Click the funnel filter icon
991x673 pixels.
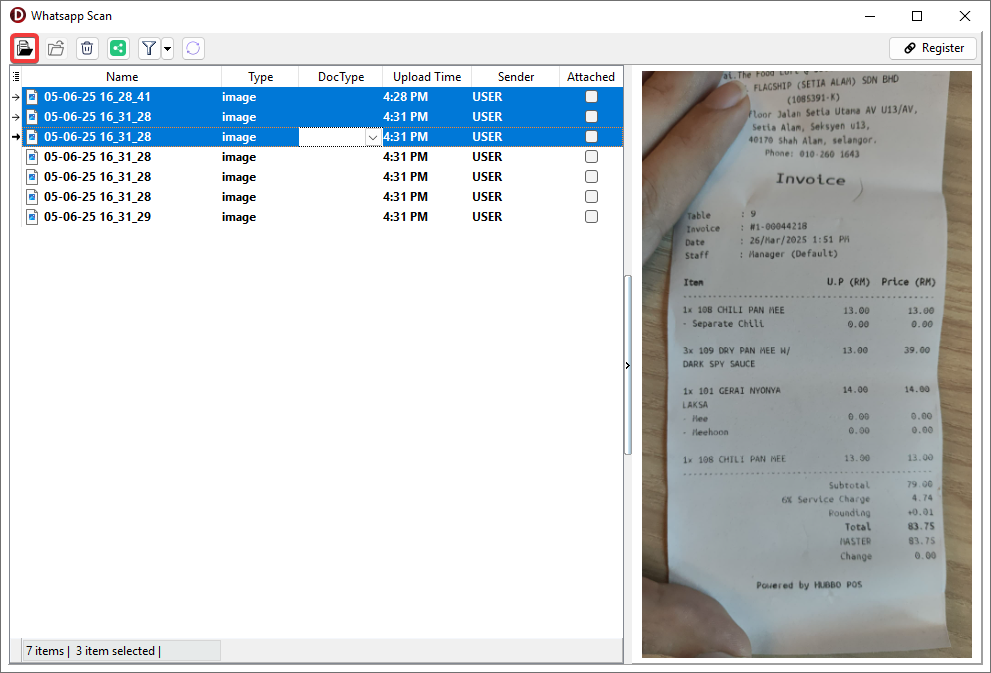(x=149, y=48)
